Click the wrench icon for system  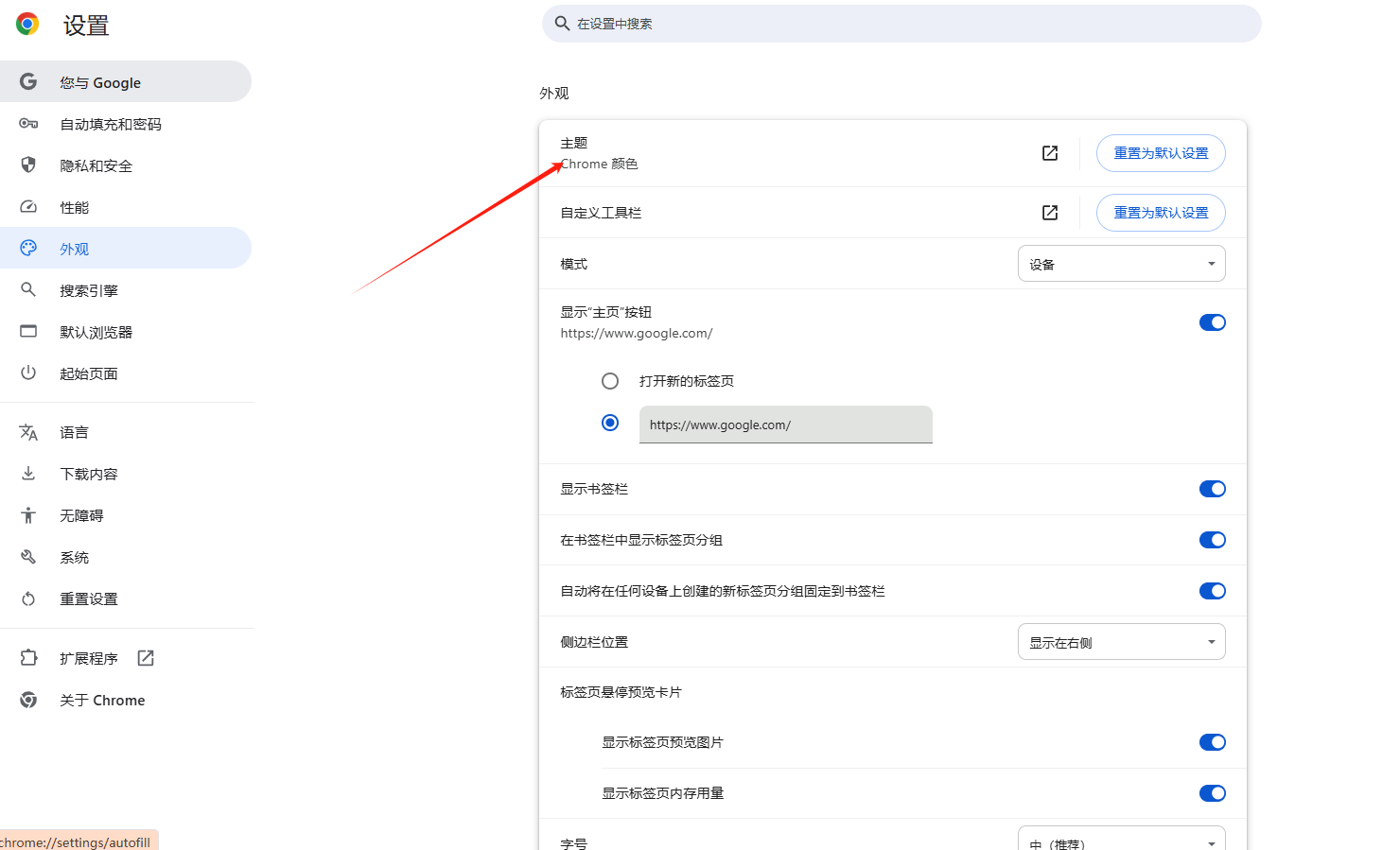(x=28, y=557)
